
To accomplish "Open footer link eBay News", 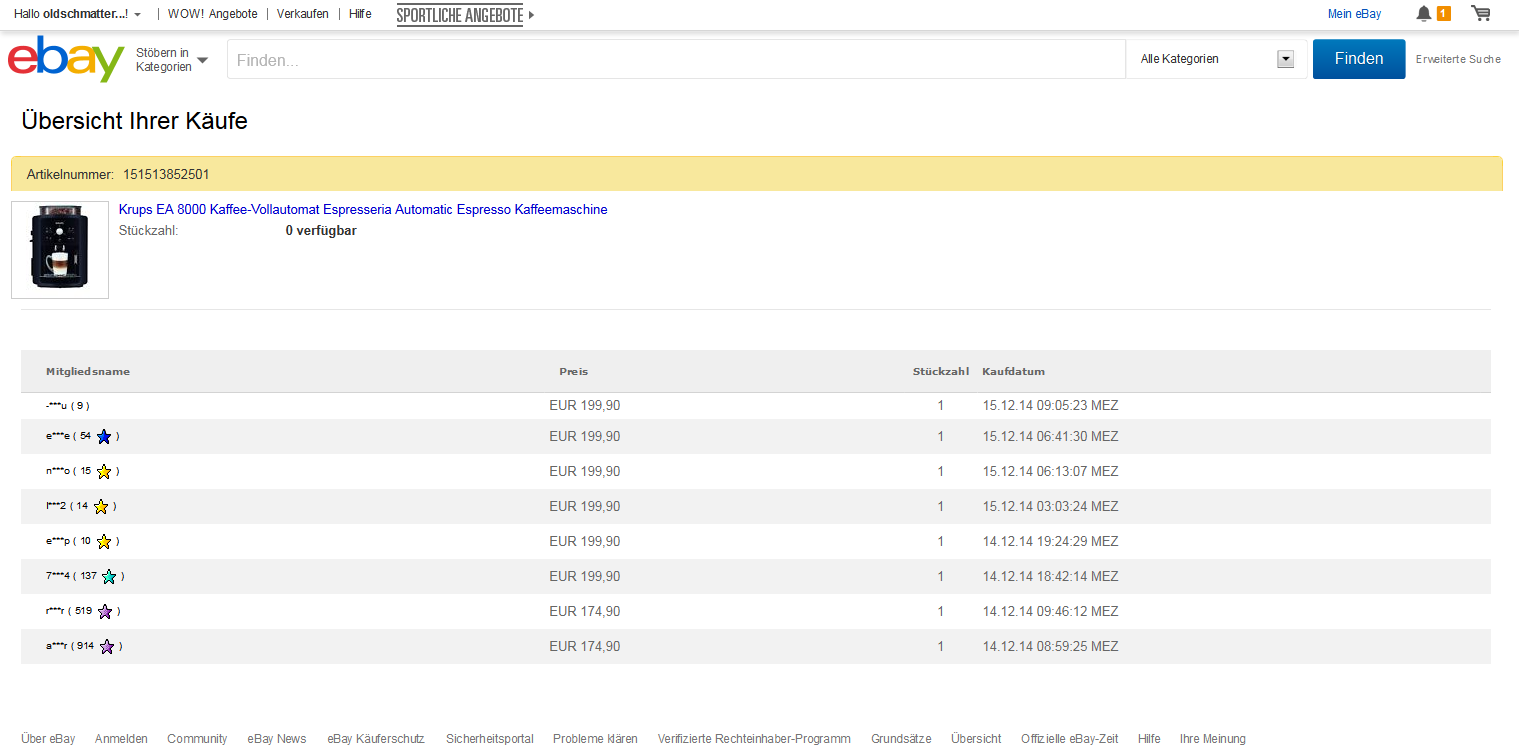I will tap(277, 739).
